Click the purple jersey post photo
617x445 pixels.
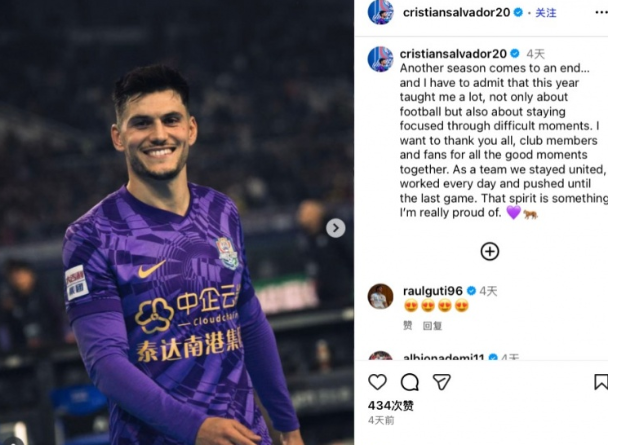pyautogui.click(x=177, y=223)
